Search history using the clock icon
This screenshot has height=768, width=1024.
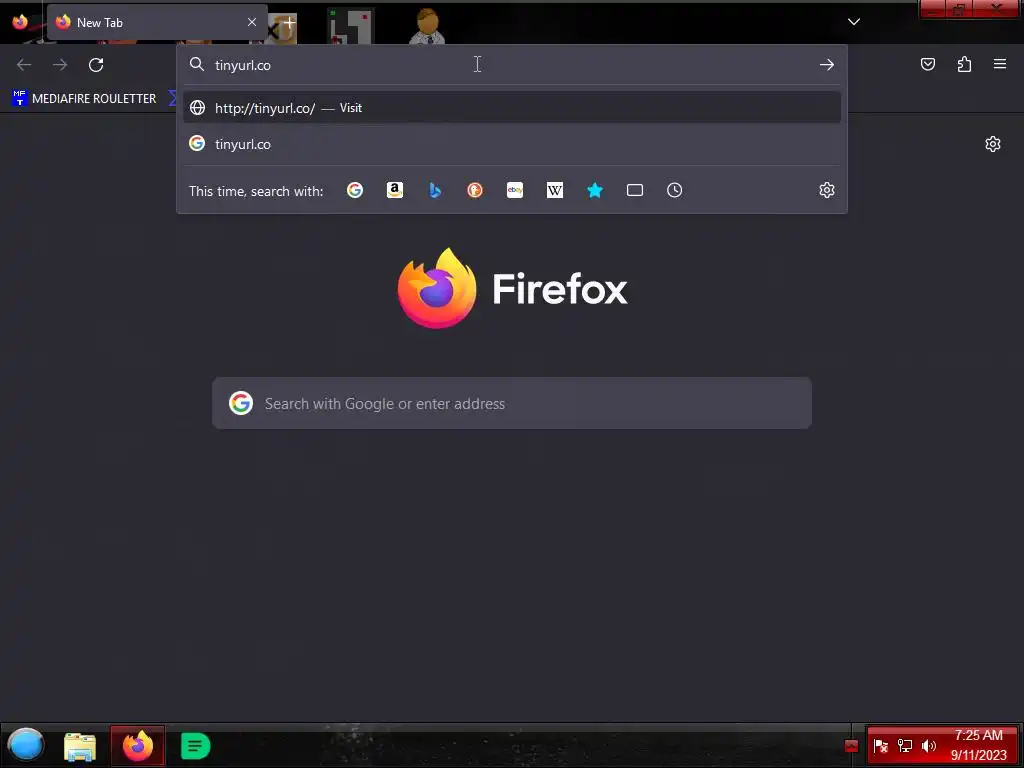click(675, 190)
